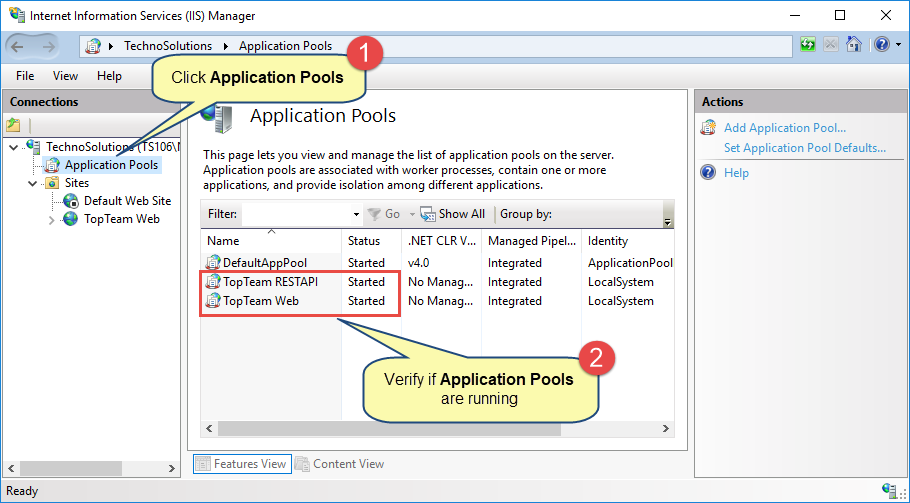
Task: Click the Default Web Site globe icon
Action: [71, 201]
